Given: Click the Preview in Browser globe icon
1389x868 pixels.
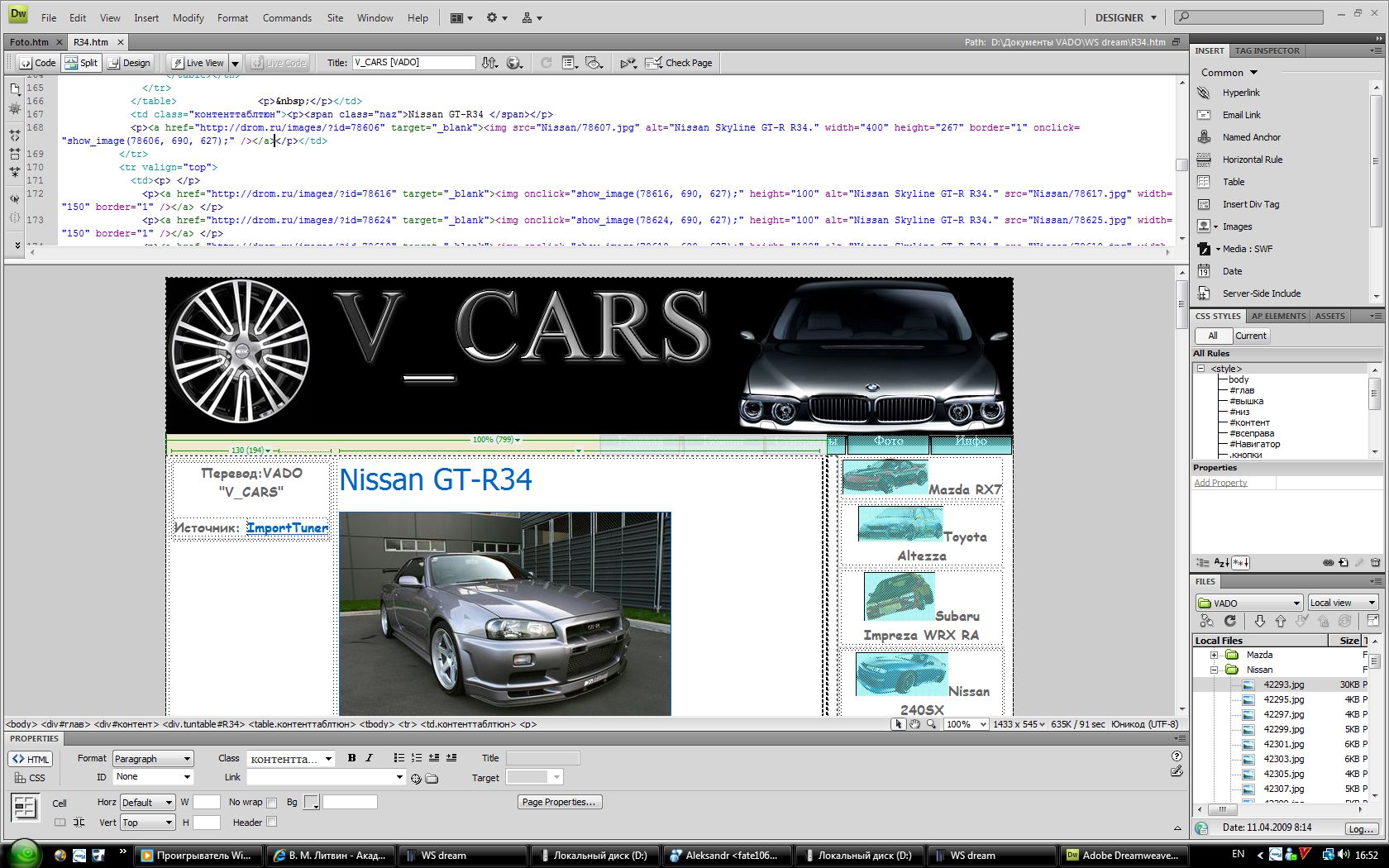Looking at the screenshot, I should [x=514, y=63].
